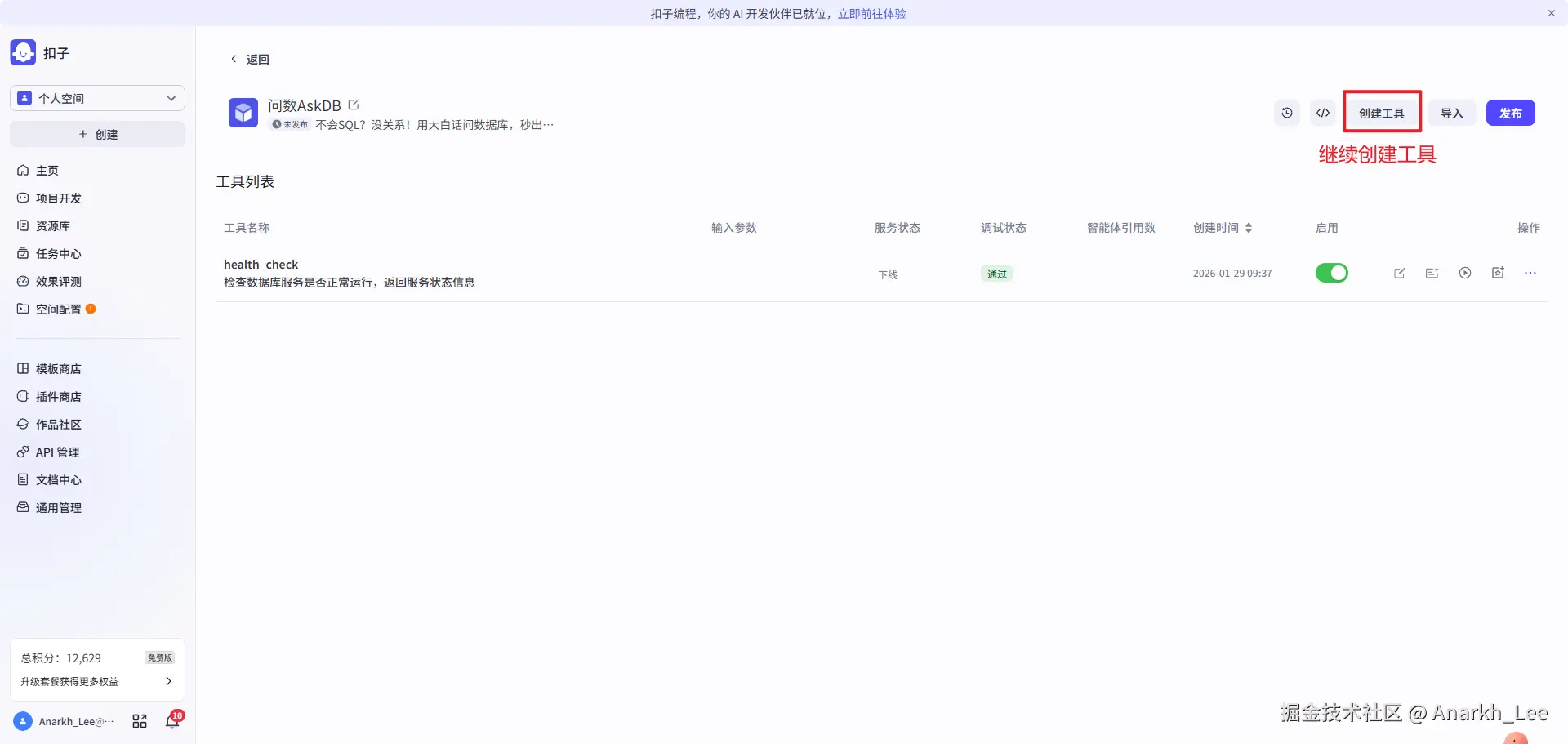
Task: Run debug play icon for health_check
Action: [1465, 273]
